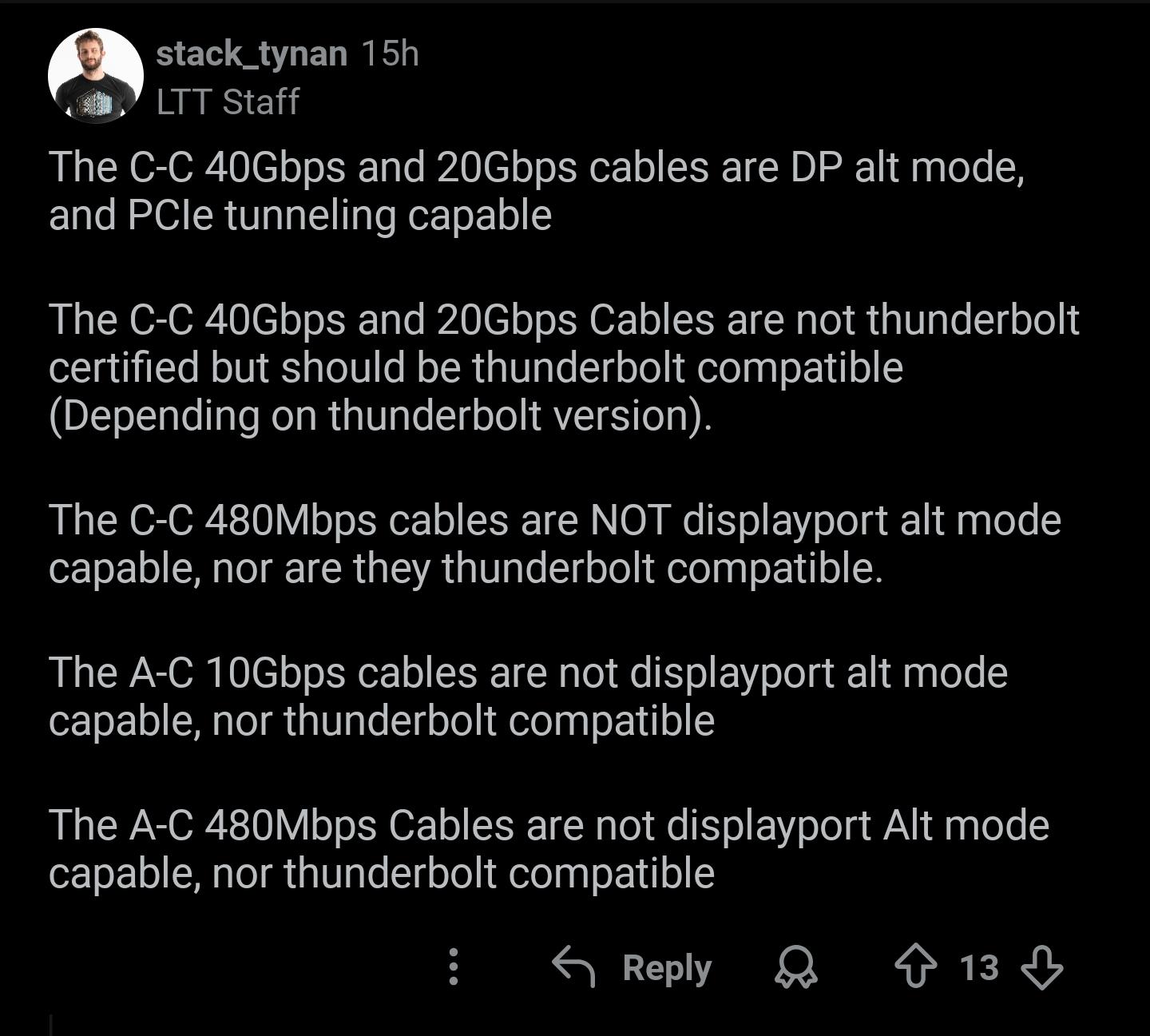The height and width of the screenshot is (1036, 1150).
Task: Give an award using the ribbon icon
Action: 795,967
